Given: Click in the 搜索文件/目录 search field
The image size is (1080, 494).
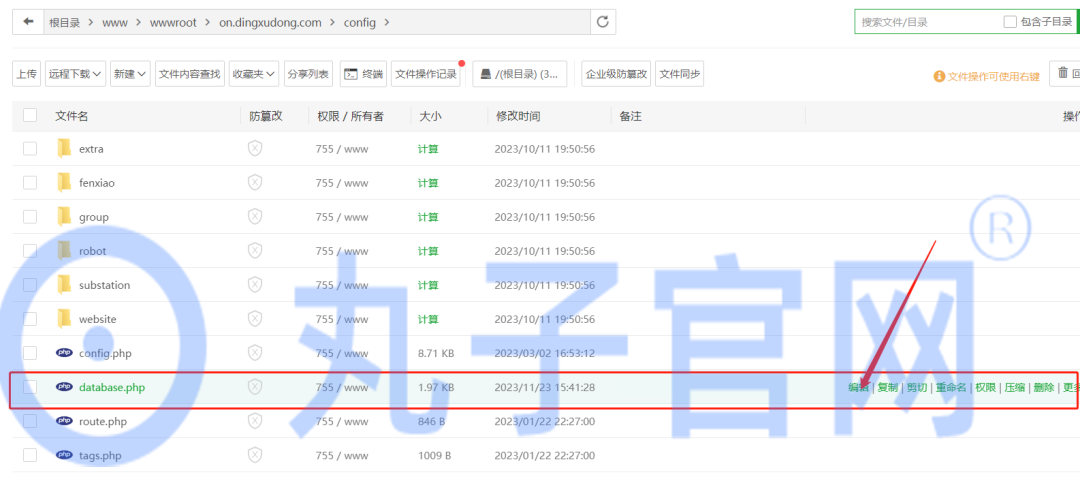Looking at the screenshot, I should click(x=926, y=22).
